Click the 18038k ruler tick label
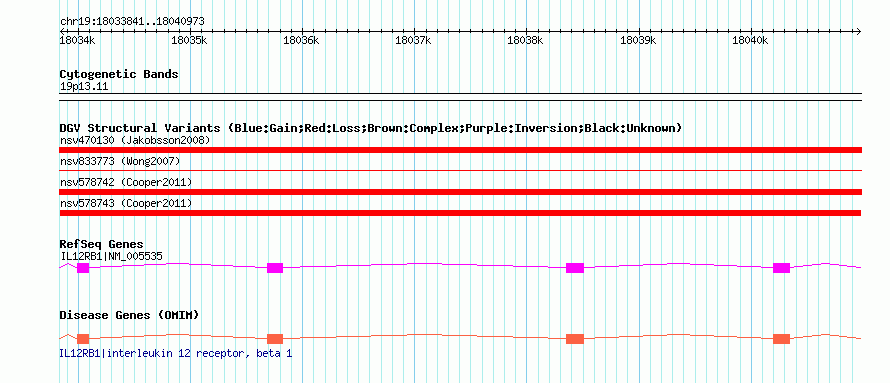The width and height of the screenshot is (890, 383). pos(525,40)
